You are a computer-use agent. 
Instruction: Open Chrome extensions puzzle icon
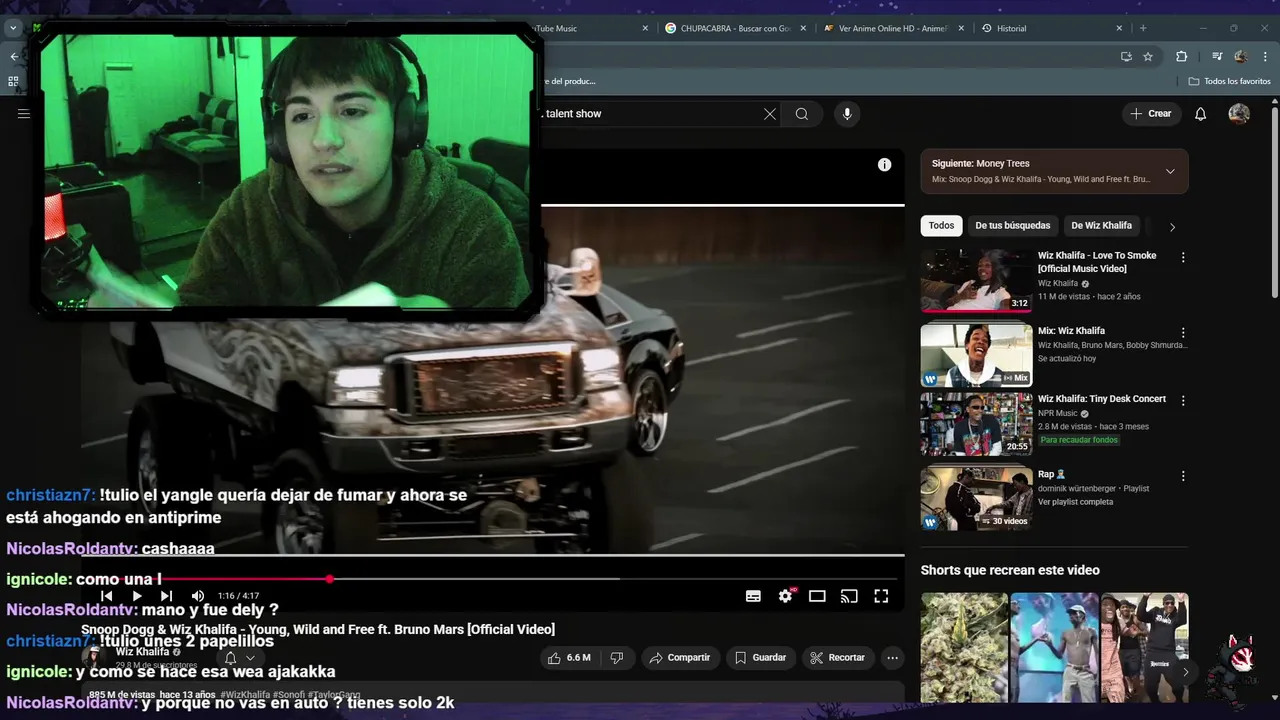point(1181,57)
